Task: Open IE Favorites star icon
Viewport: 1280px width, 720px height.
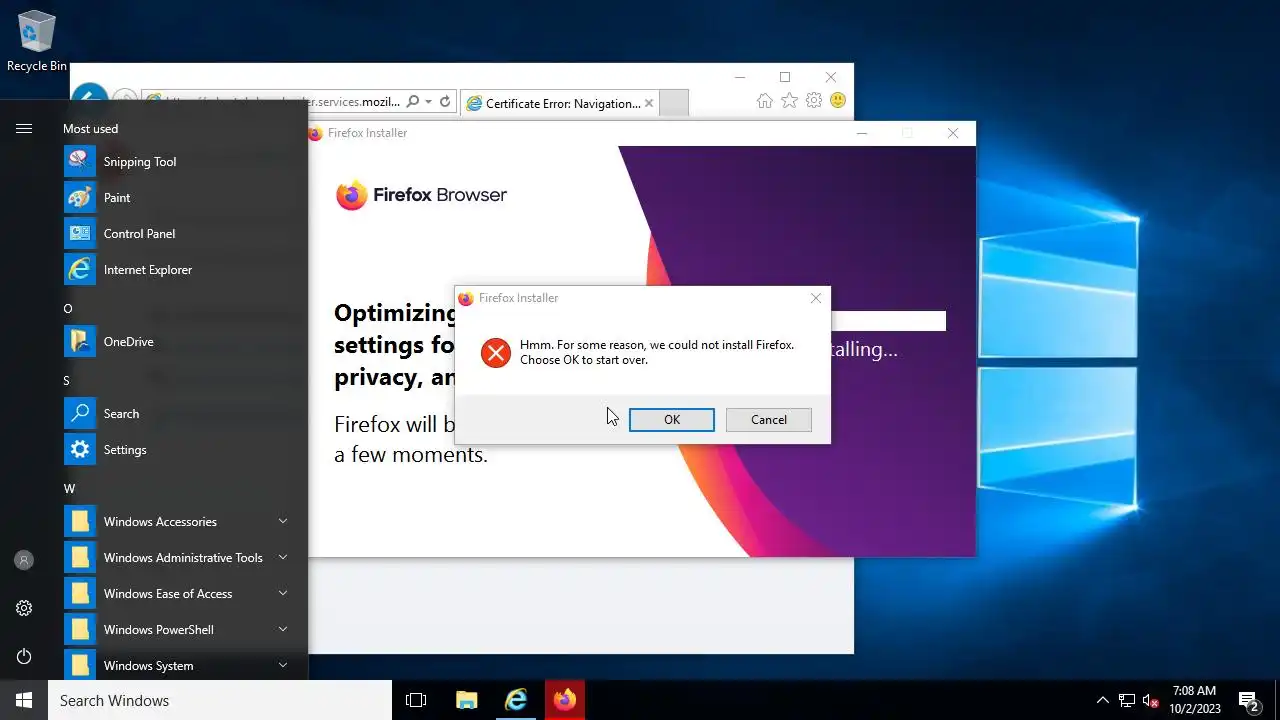Action: (x=789, y=101)
